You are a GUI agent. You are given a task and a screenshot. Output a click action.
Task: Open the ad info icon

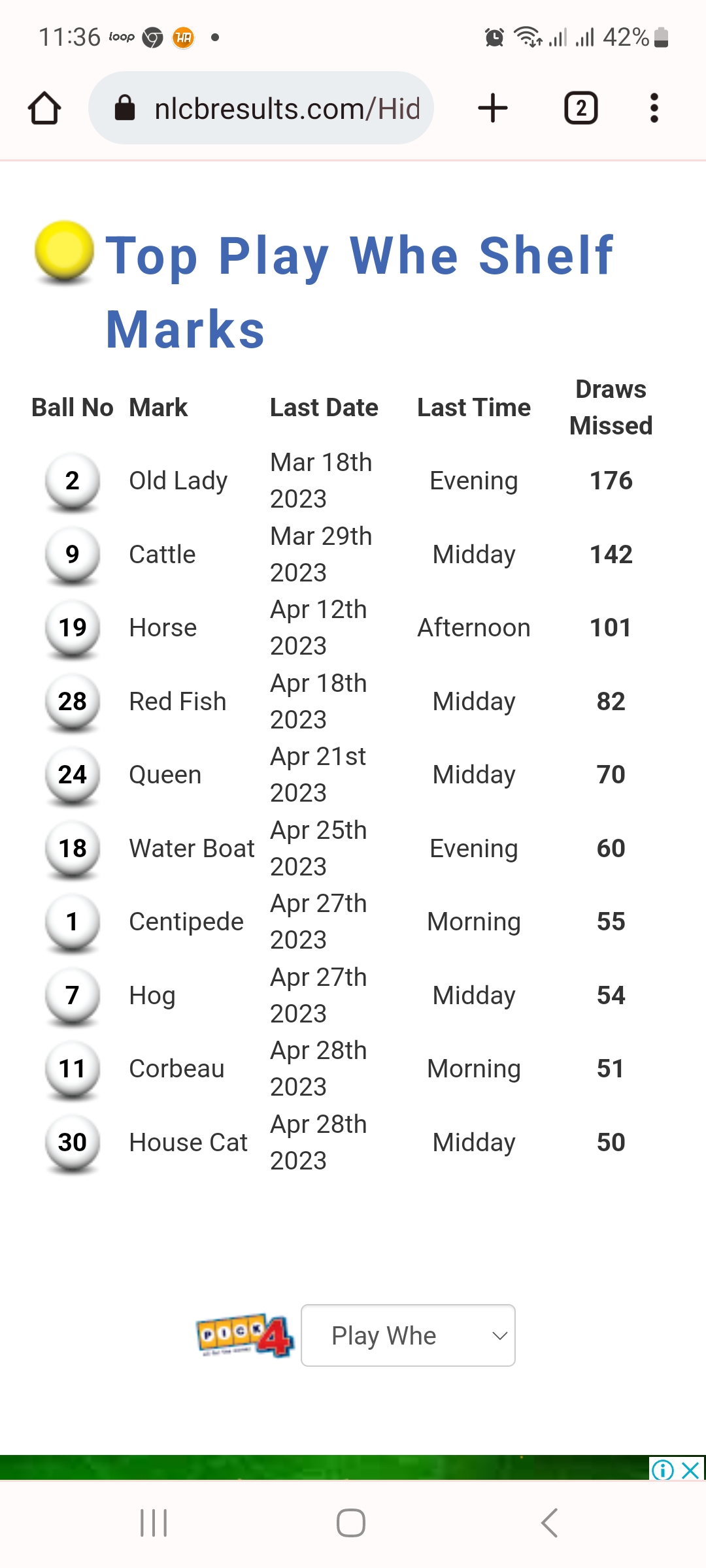663,1470
